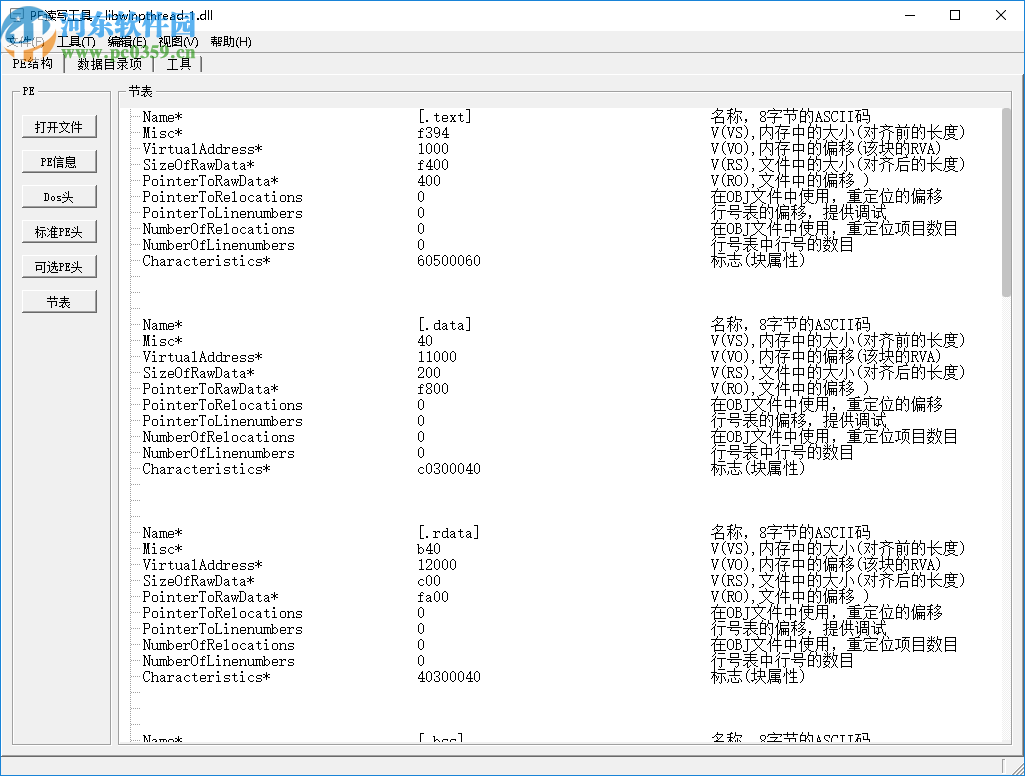Select PointerToRawData* row with value fa00
Viewport: 1025px width, 776px height.
click(210, 597)
